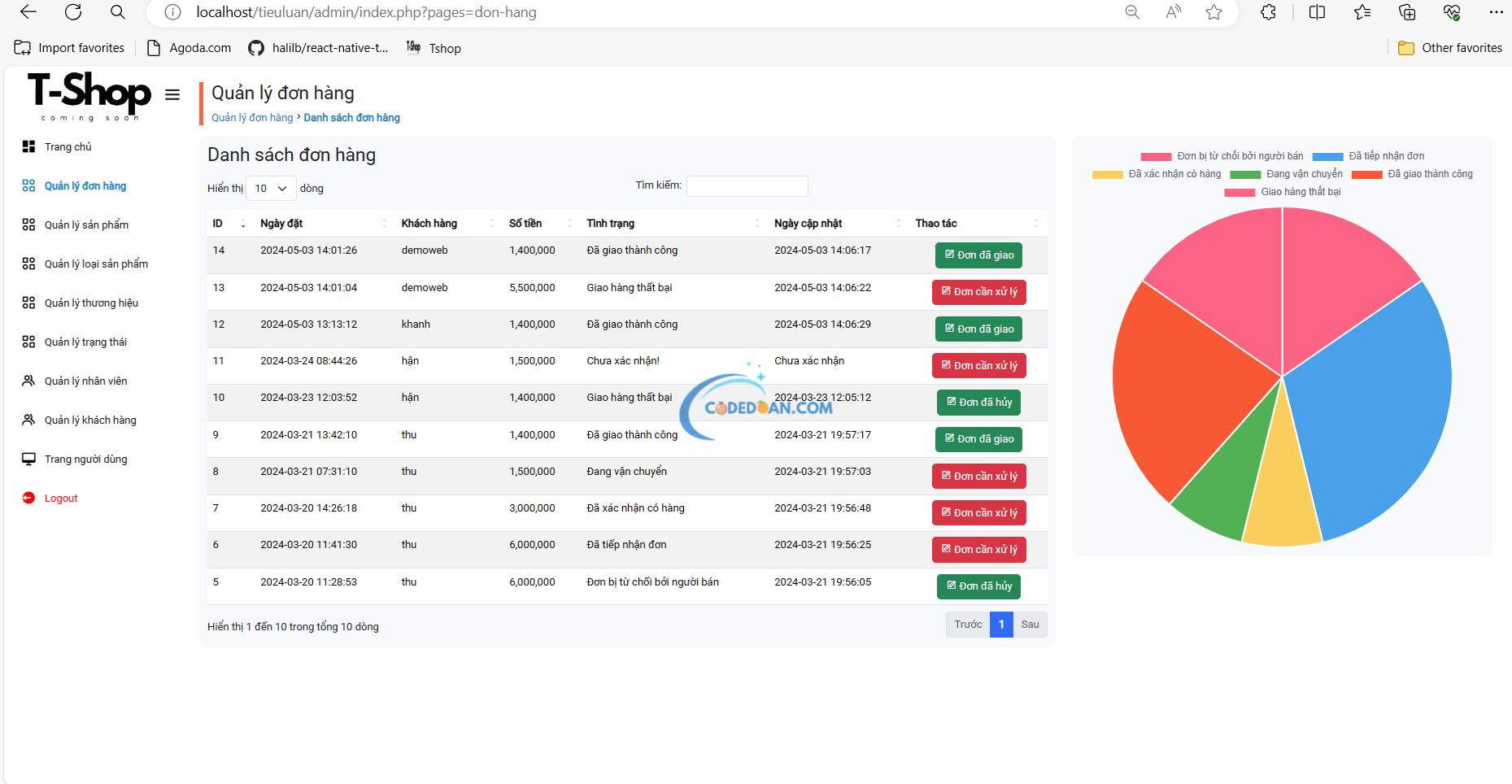The image size is (1512, 784).
Task: Click the T-Shop logo
Action: coord(89,97)
